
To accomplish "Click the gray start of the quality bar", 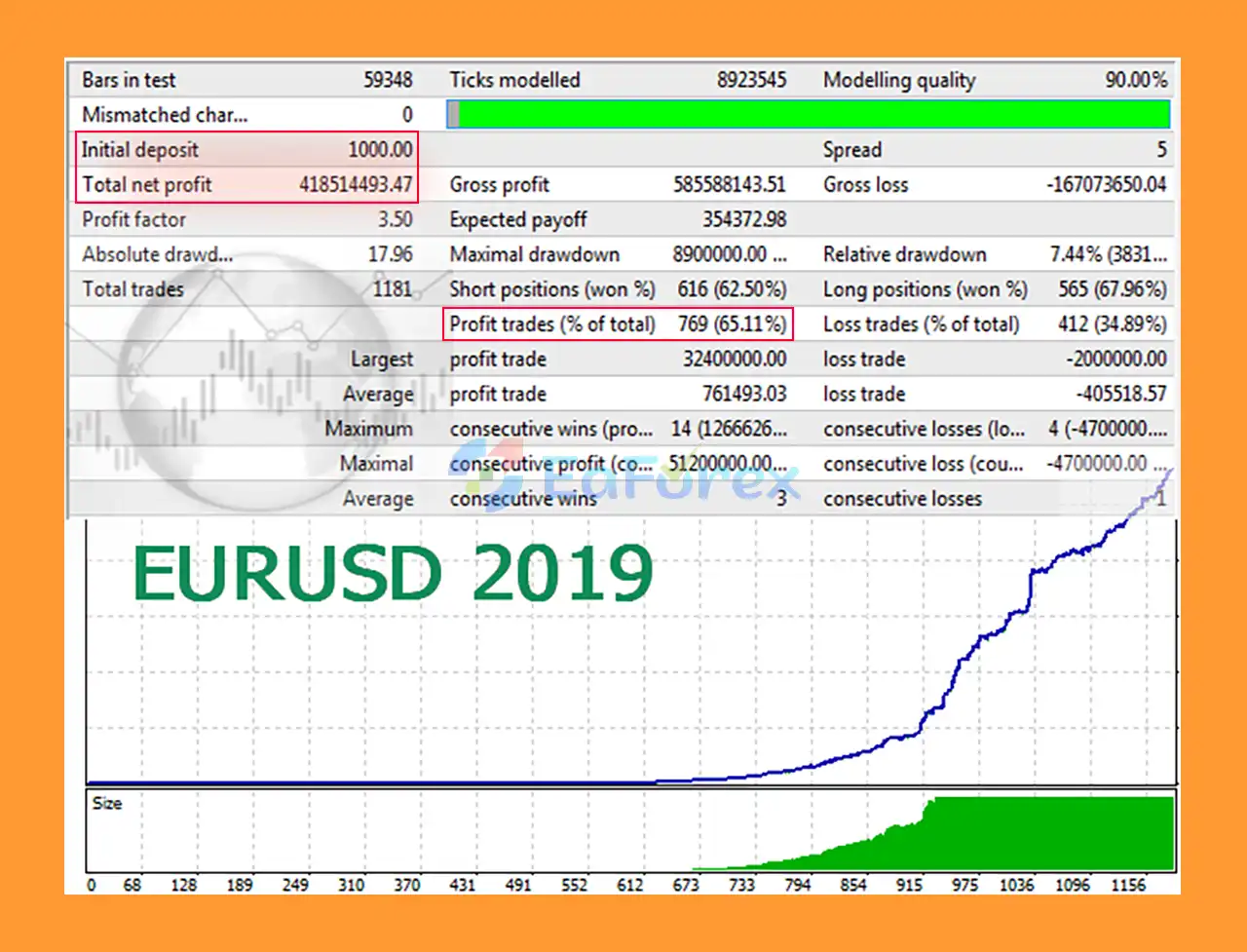I will (453, 115).
